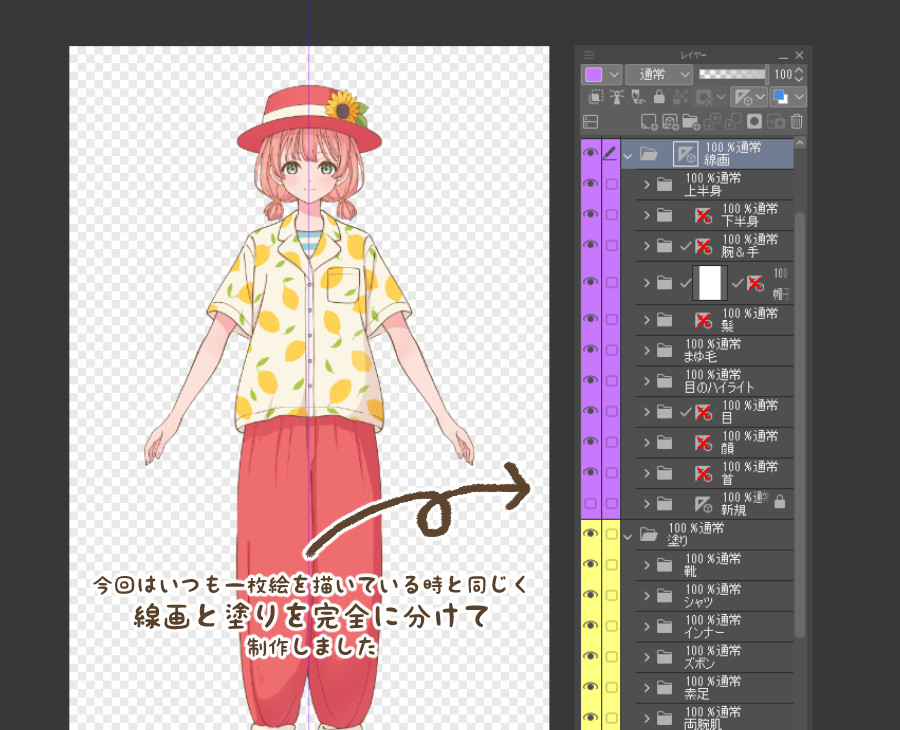Hide the 上半身 folder with eye icon
Screen dimensions: 900x730
[x=590, y=184]
